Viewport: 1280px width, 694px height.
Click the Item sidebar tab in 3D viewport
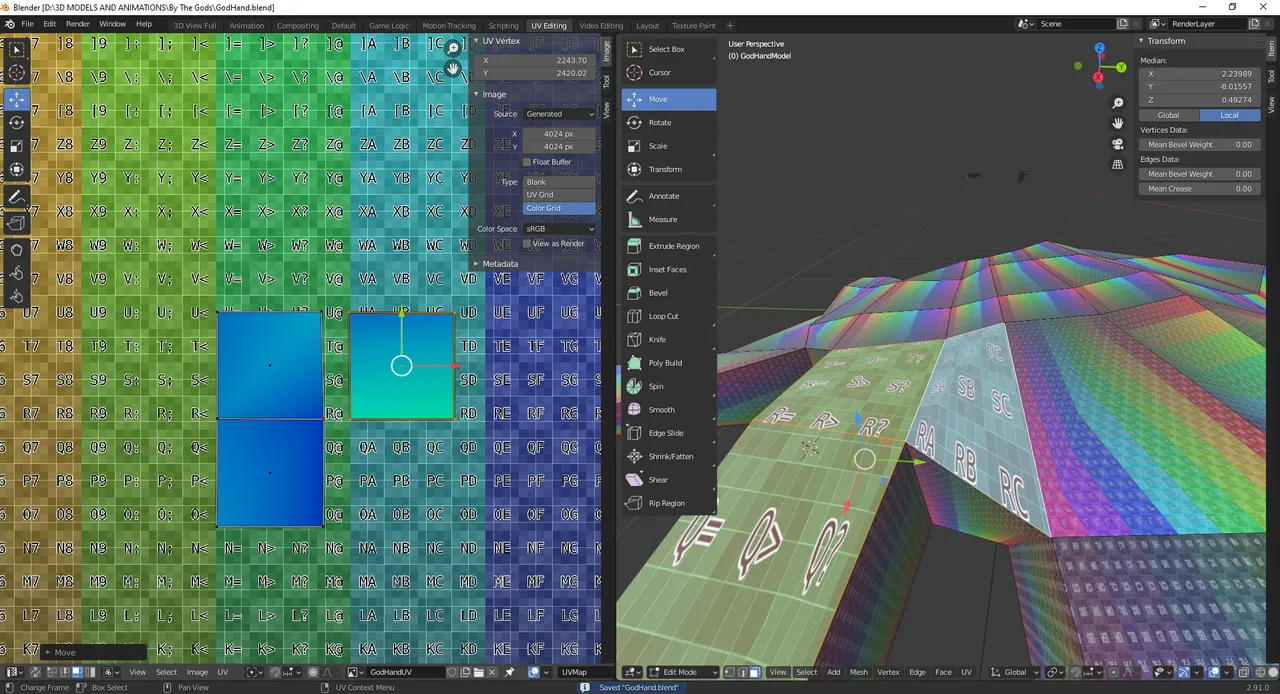coord(1272,46)
